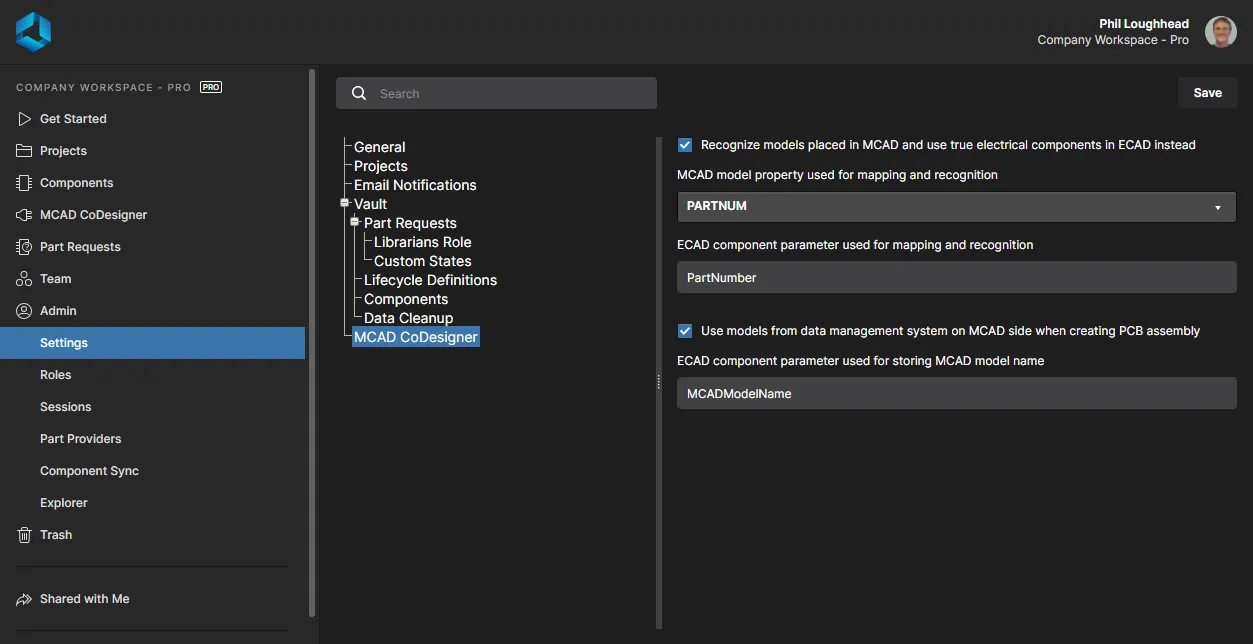This screenshot has width=1253, height=644.
Task: Uncheck Recognize models placed in MCAD checkbox
Action: 685,145
